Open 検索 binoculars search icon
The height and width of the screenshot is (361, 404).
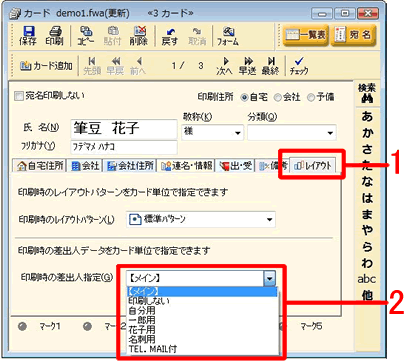(x=367, y=94)
